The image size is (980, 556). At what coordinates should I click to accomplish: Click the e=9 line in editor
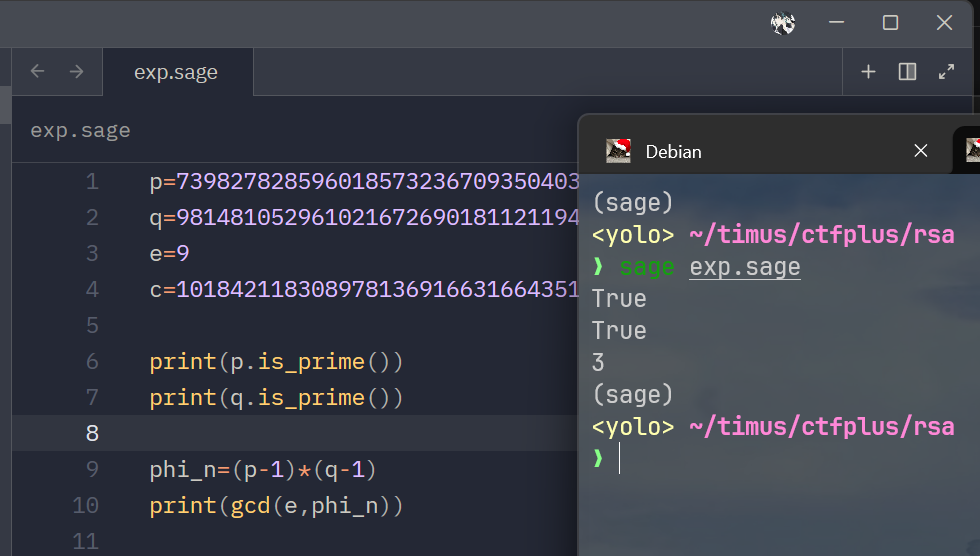169,253
